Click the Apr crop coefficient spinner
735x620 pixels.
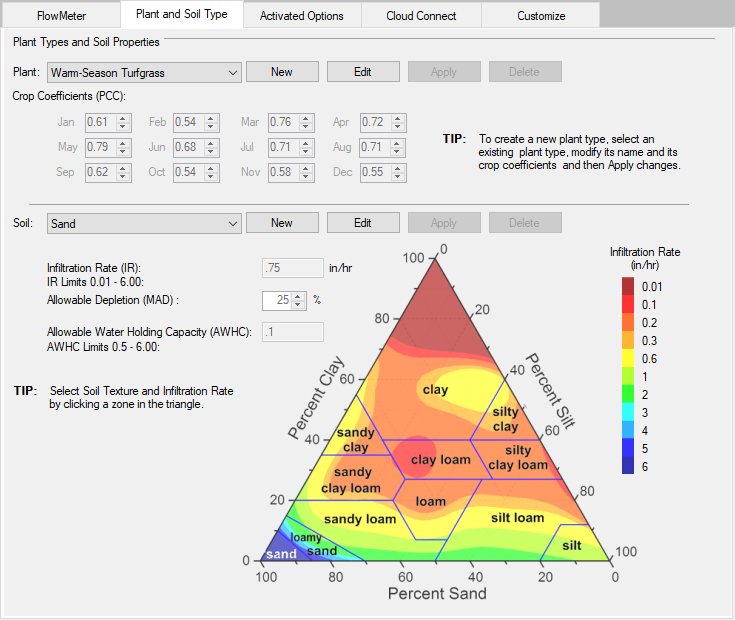[398, 122]
